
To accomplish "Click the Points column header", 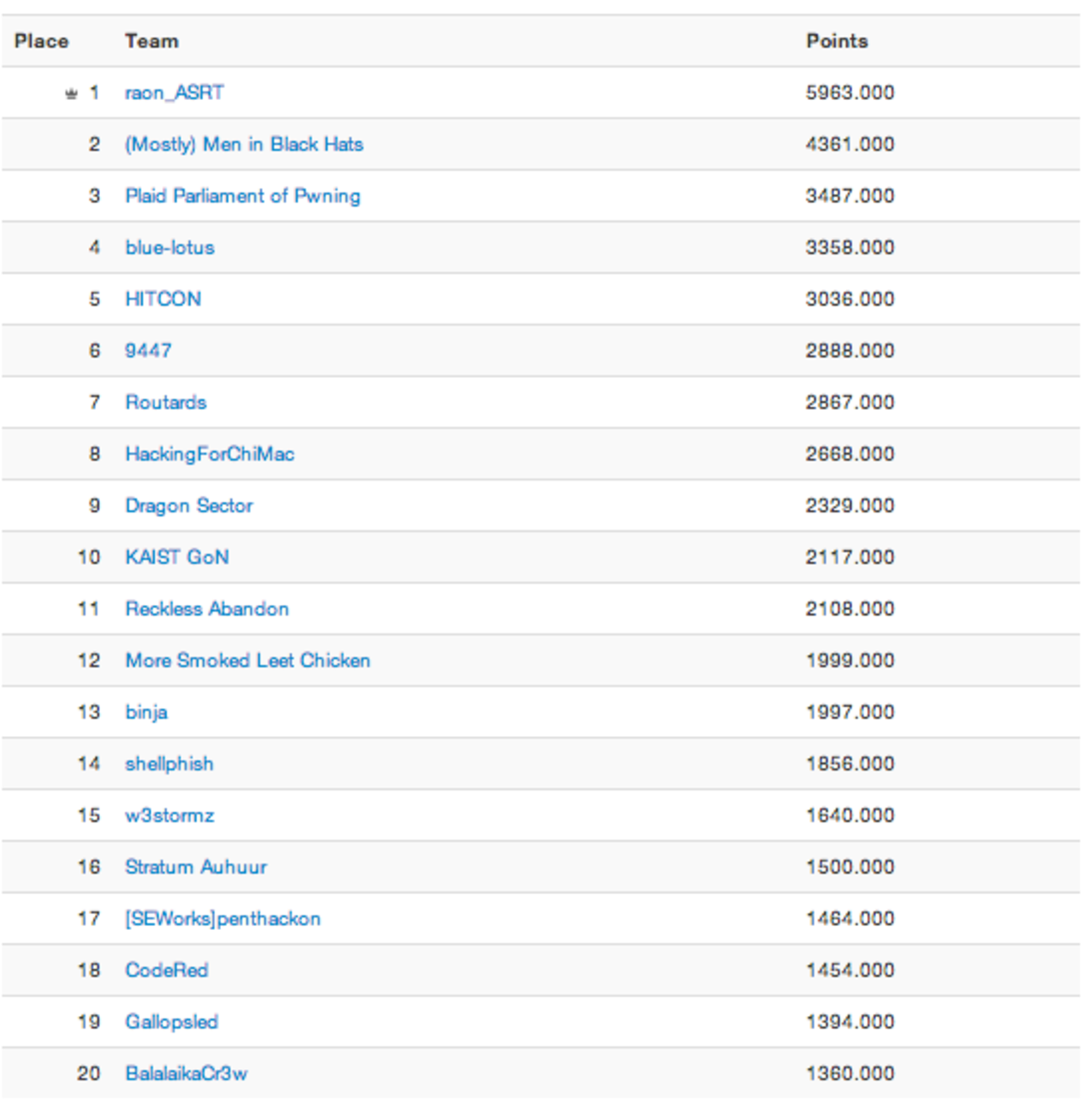I will (x=837, y=41).
